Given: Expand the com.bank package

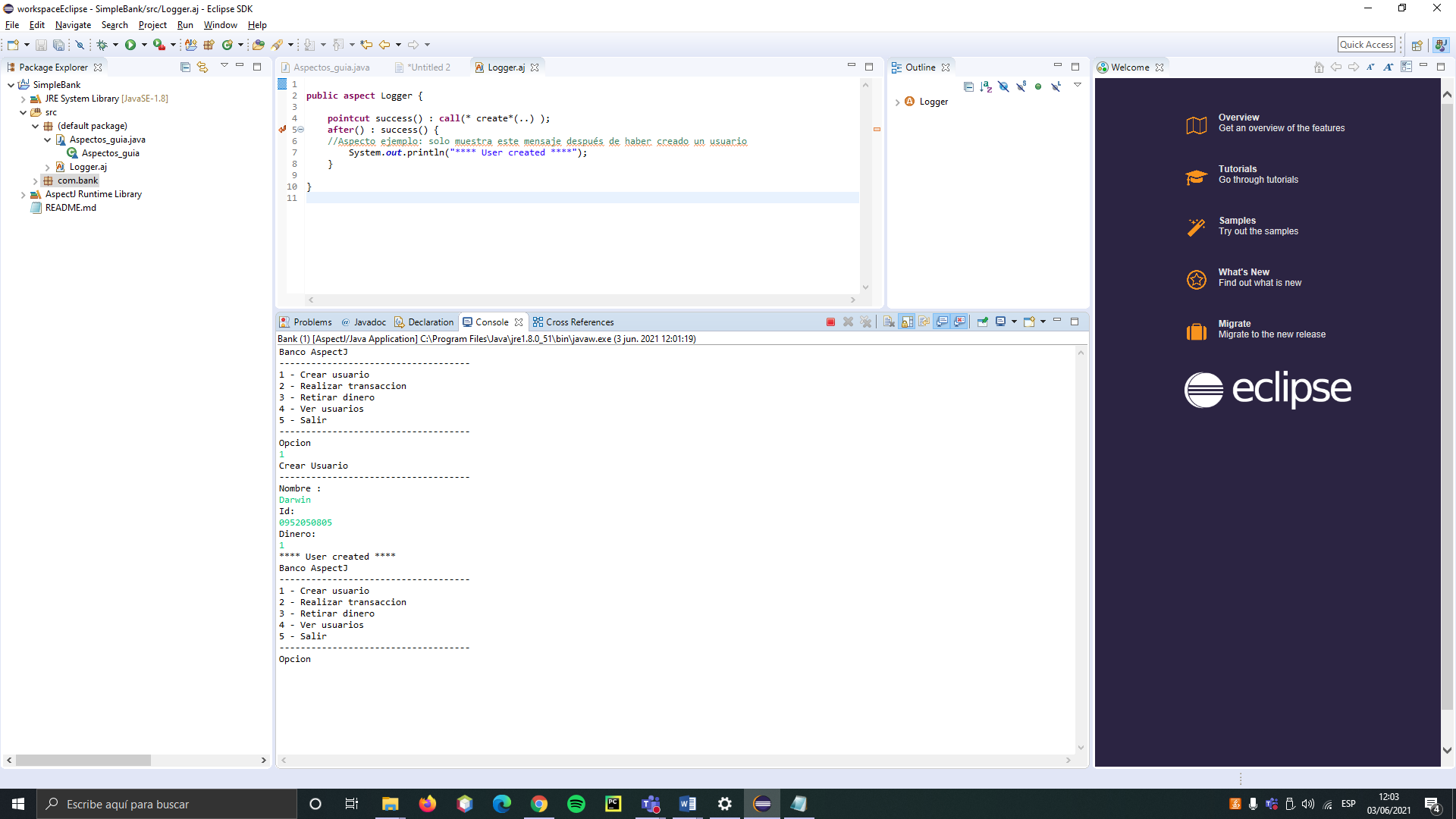Looking at the screenshot, I should [x=35, y=180].
